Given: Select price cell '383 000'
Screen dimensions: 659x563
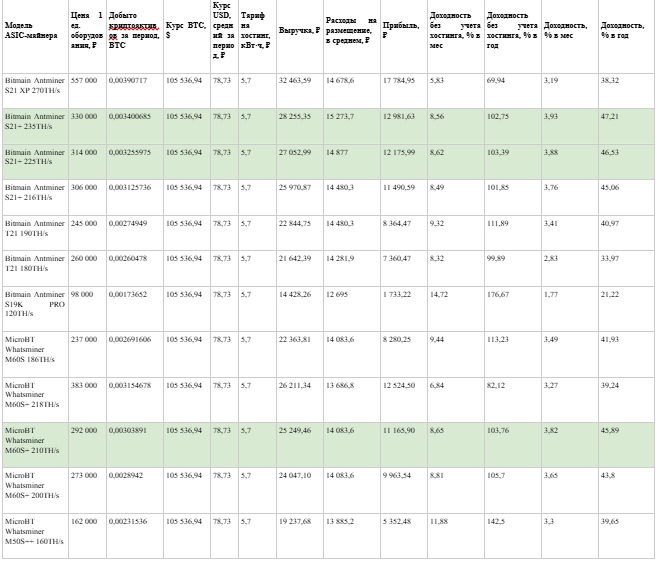Looking at the screenshot, I should [87, 400].
